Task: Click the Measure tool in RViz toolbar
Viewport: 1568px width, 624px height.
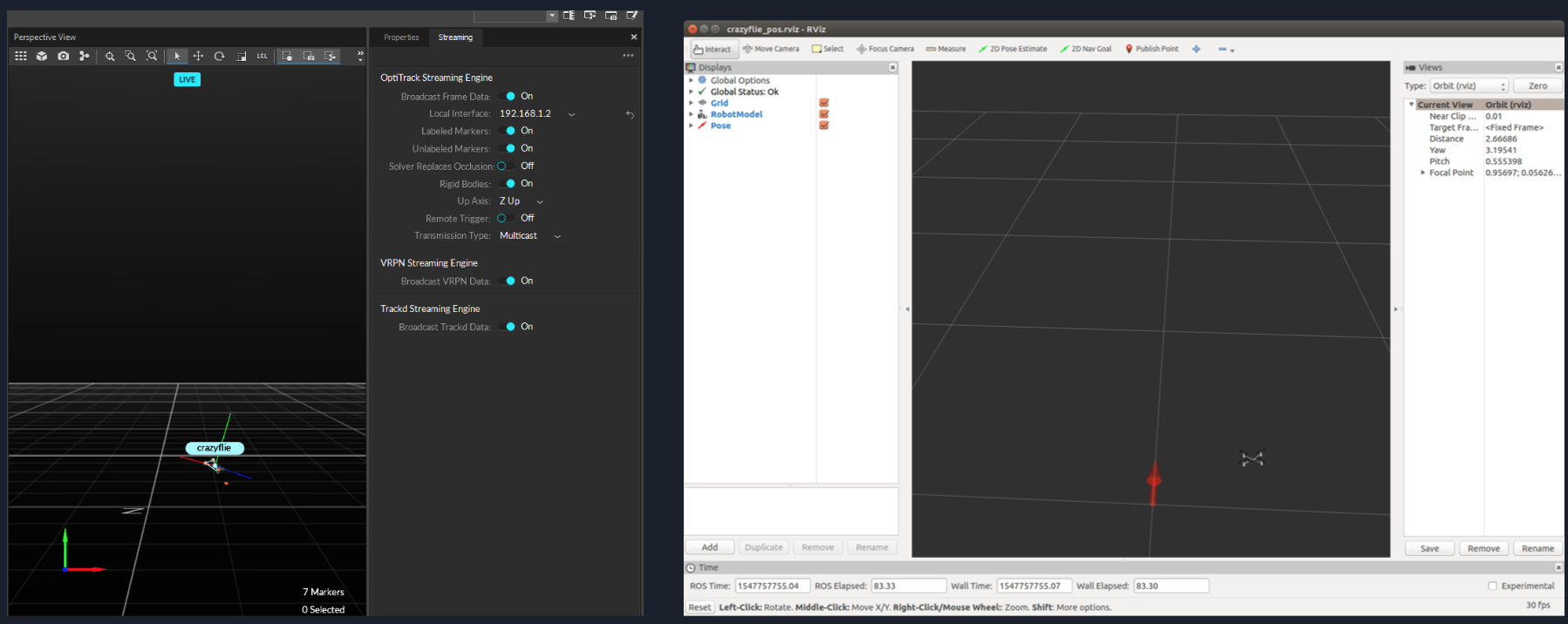Action: click(945, 49)
